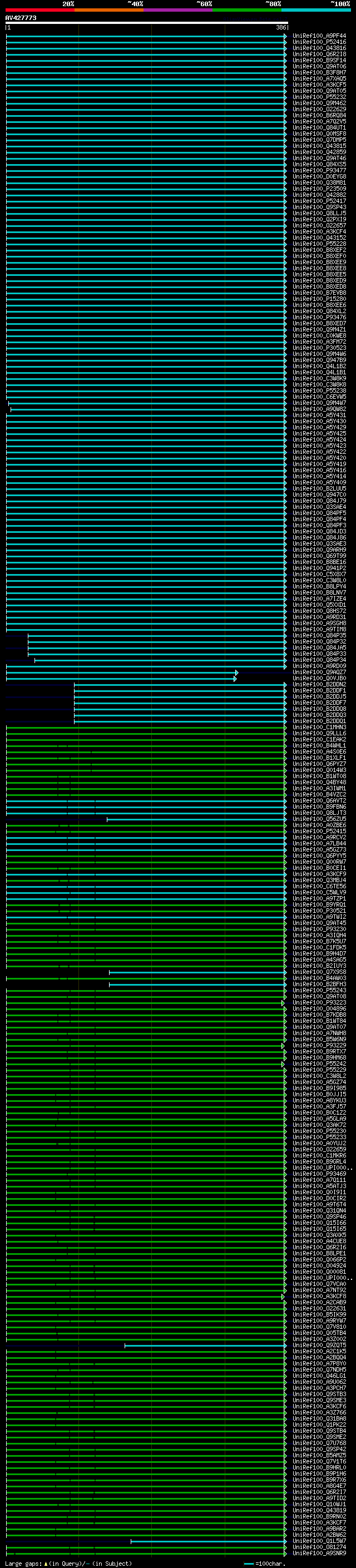Select the AV427773 query name label
This screenshot has width=356, height=1568.
21,18
